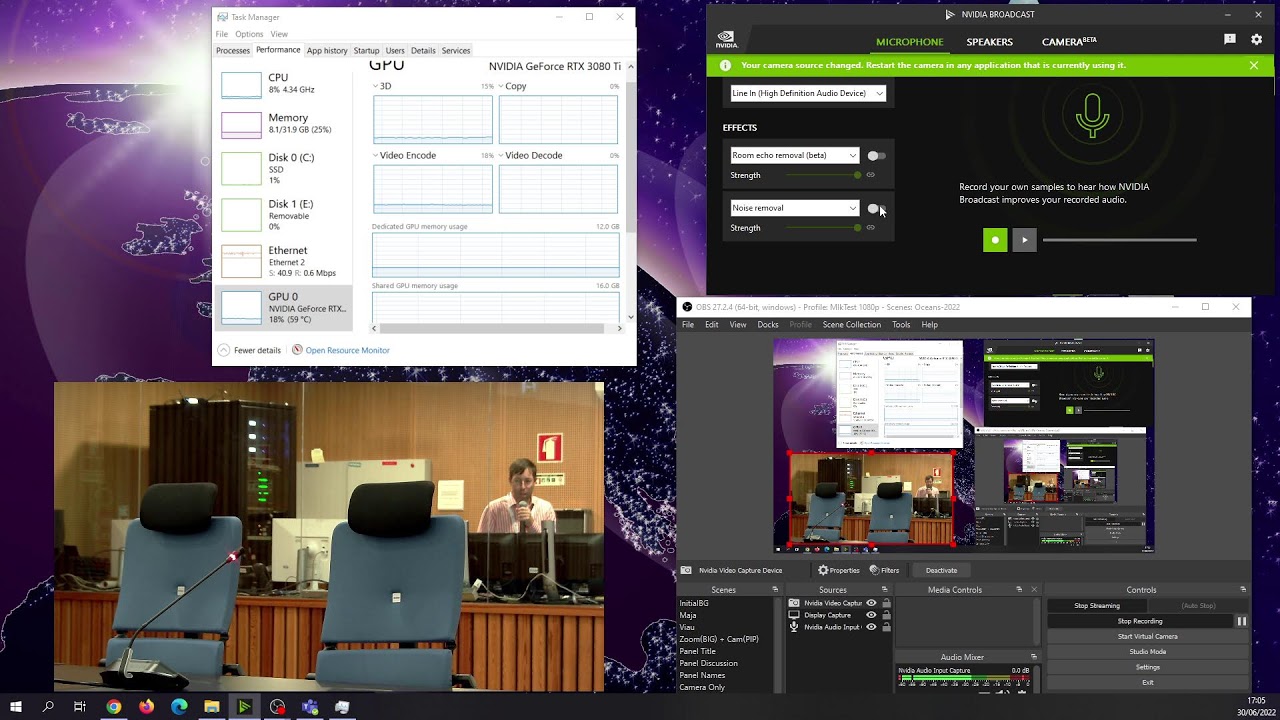Adjust the Noise removal Strength slider
The height and width of the screenshot is (720, 1280).
[x=823, y=228]
